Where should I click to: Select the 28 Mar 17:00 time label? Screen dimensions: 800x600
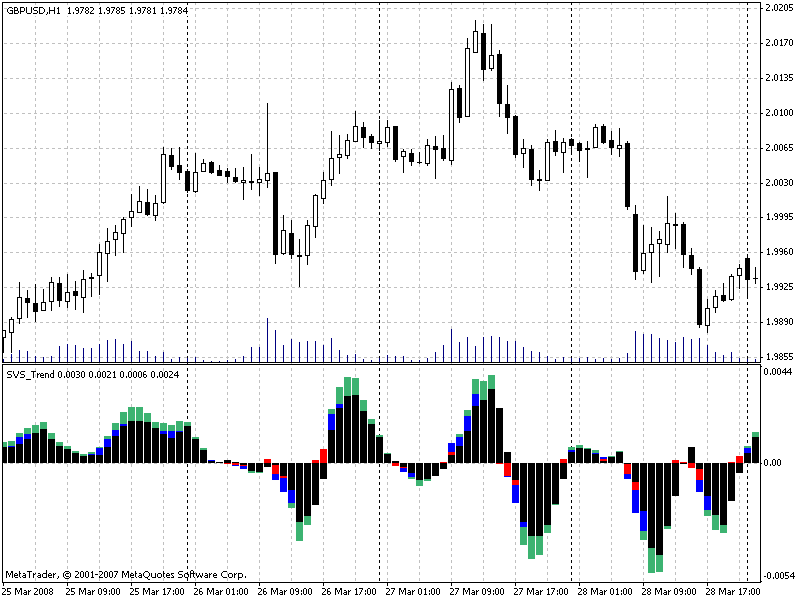point(732,591)
